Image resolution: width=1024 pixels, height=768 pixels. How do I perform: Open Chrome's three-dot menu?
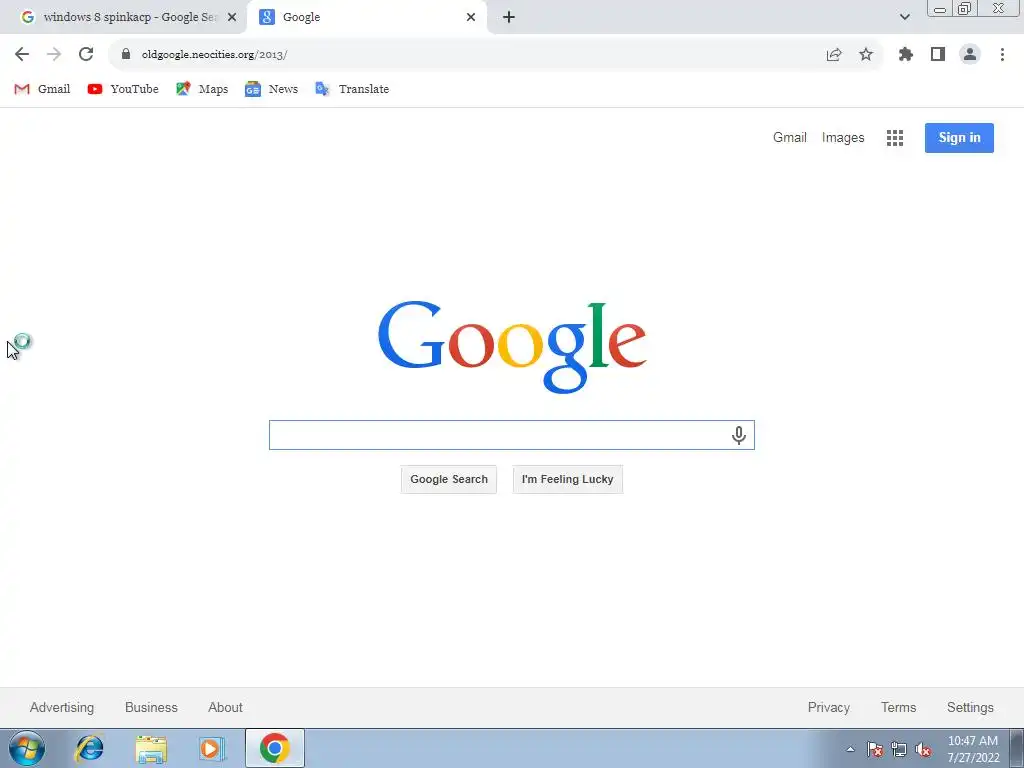(x=1002, y=54)
